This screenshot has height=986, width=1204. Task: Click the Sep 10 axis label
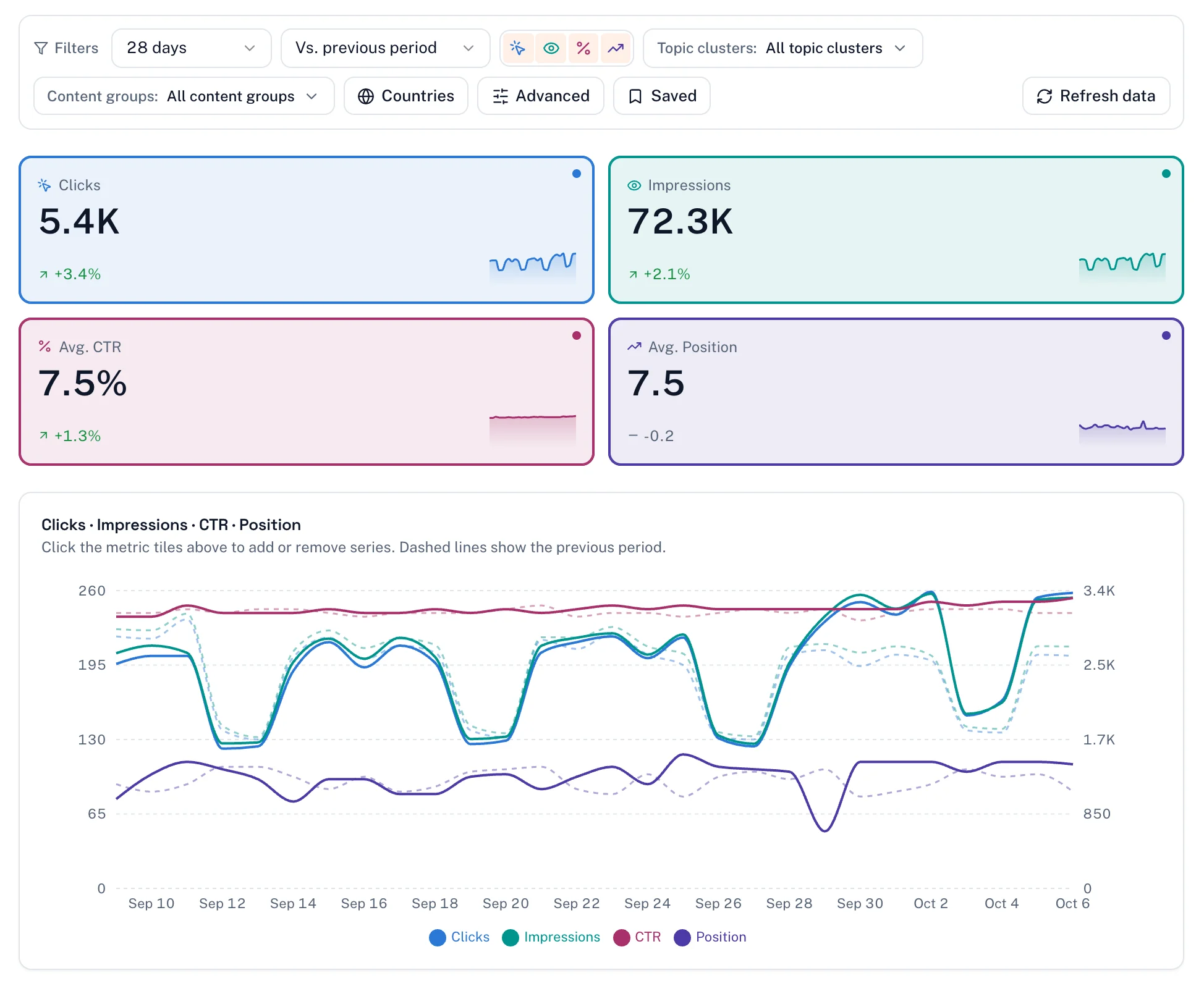coord(151,903)
